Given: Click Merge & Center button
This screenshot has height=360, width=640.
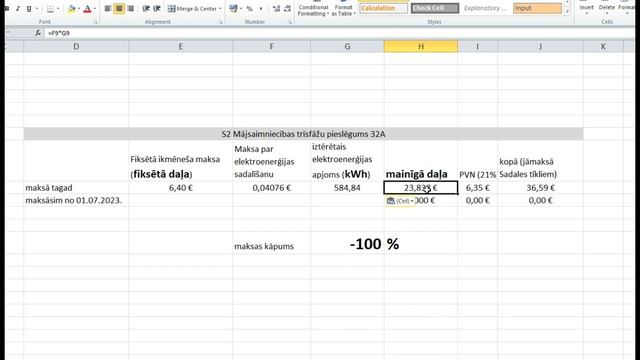Looking at the screenshot, I should click(x=192, y=9).
